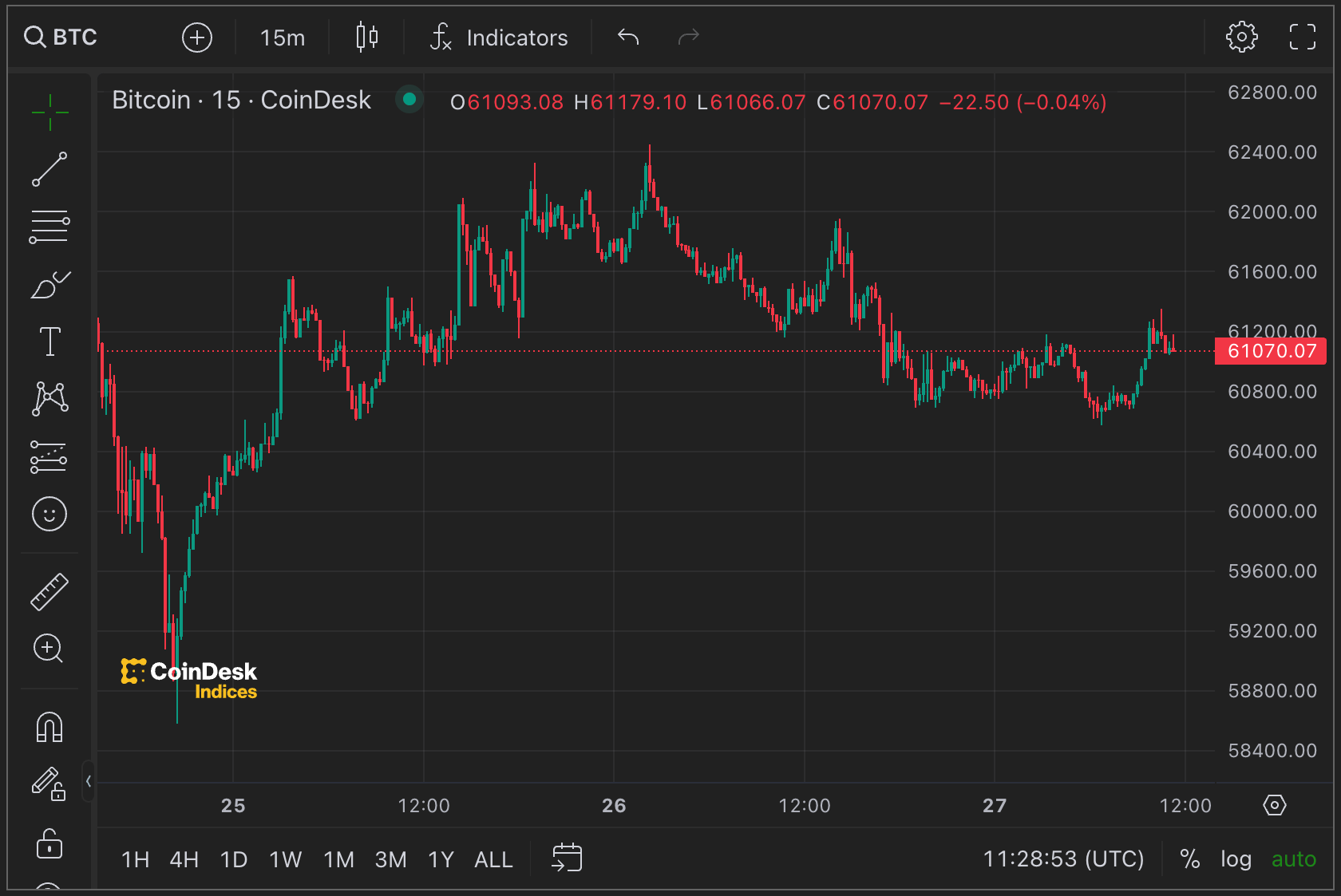Click the 62400.00 price axis label
Screen dimensions: 1341x896
coord(1272,152)
